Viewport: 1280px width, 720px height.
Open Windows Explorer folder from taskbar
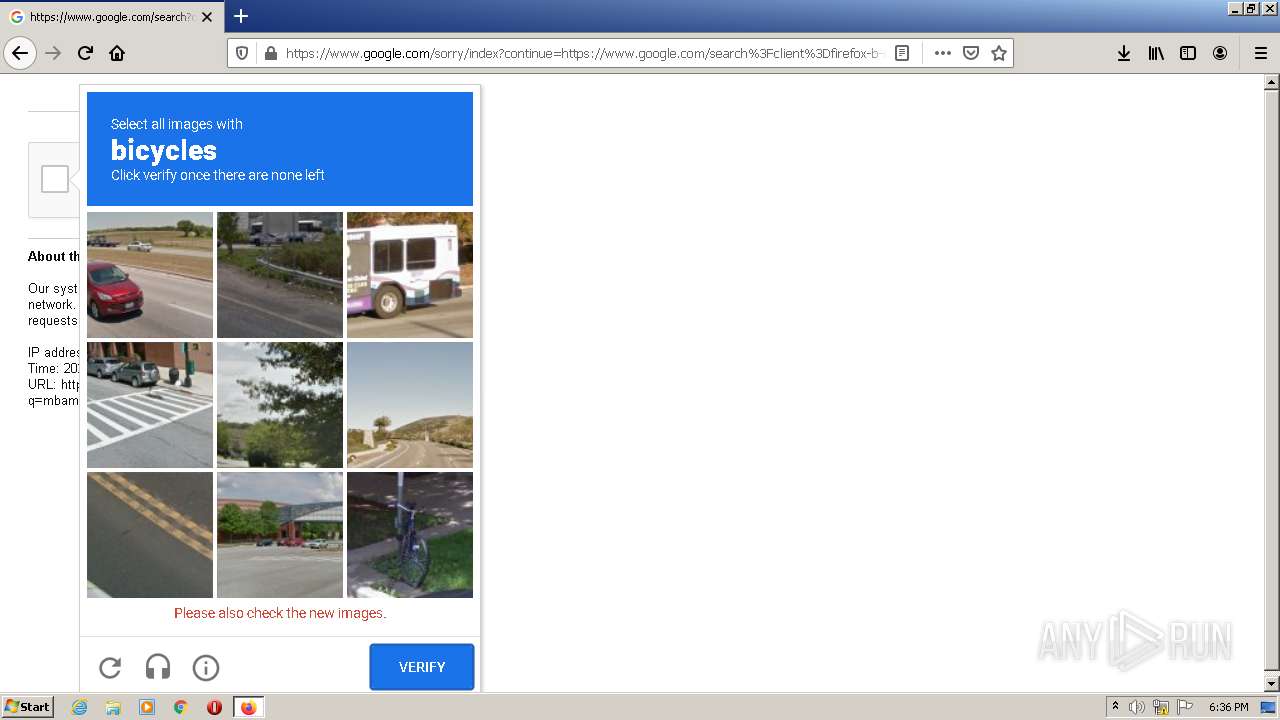(x=113, y=707)
